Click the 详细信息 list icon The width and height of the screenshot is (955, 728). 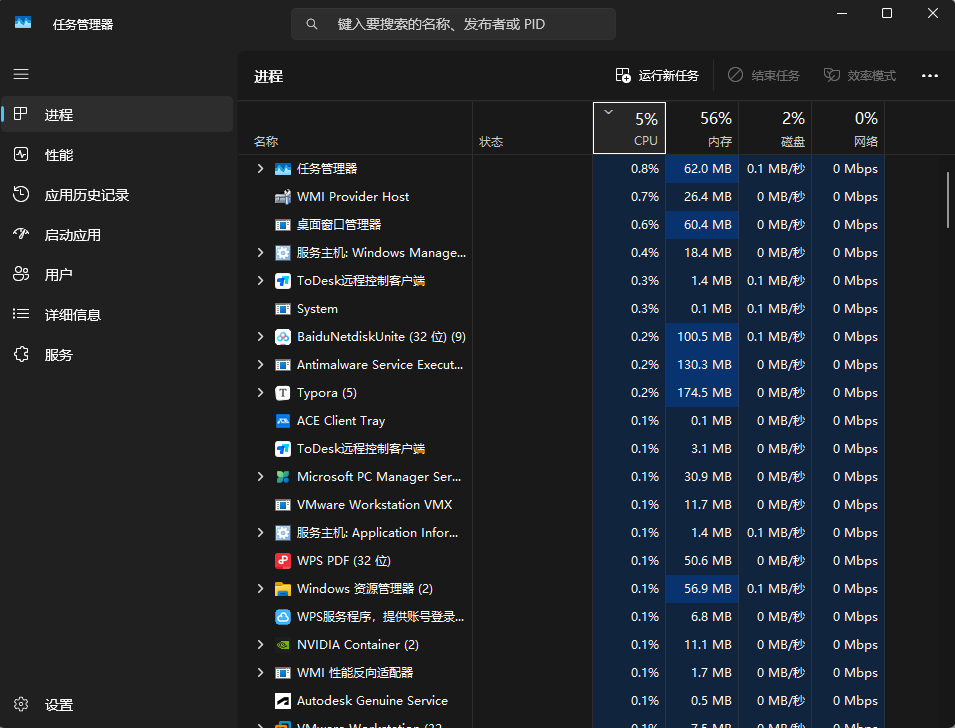21,314
